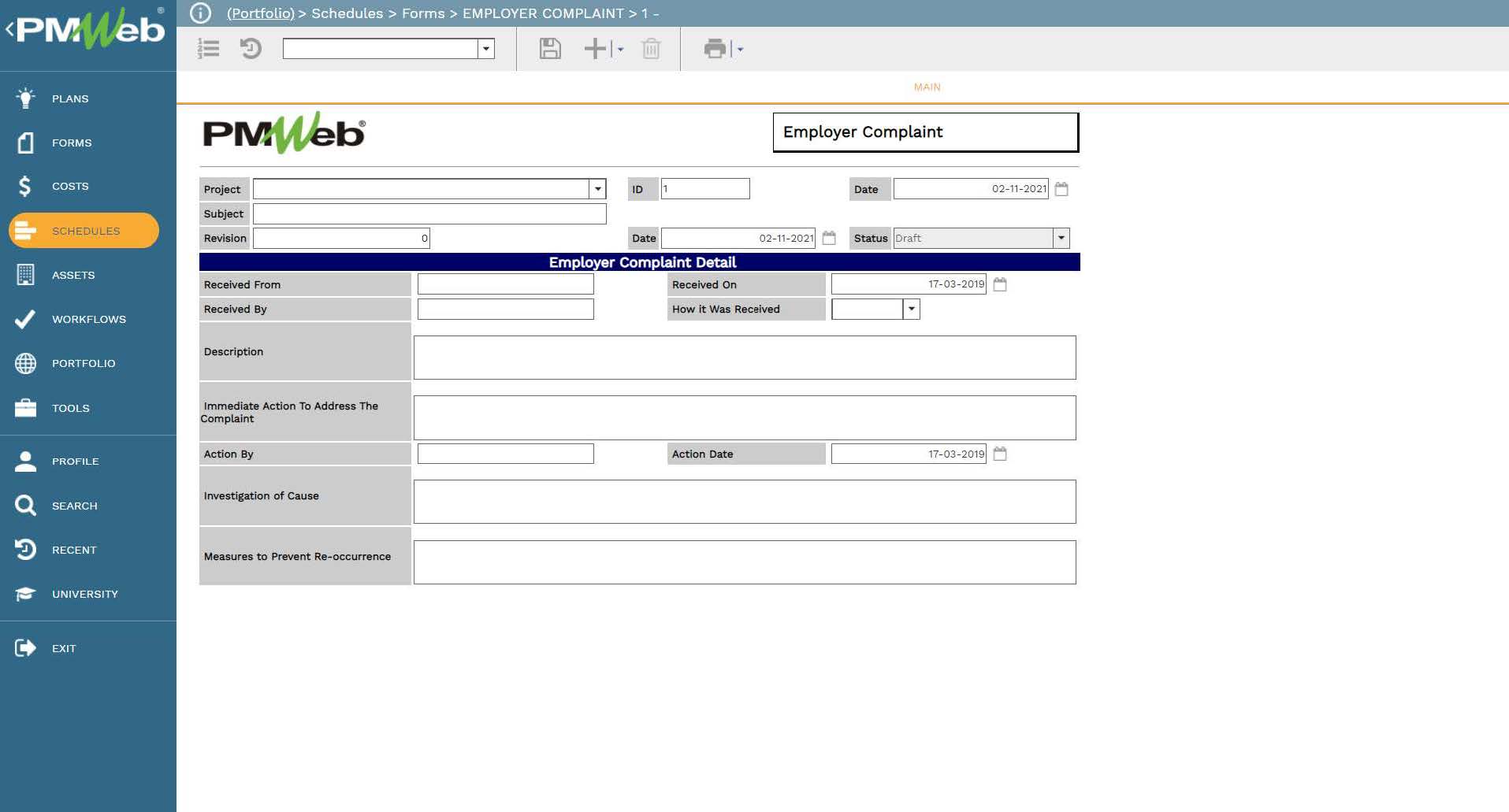Open calendar for revision Date field
This screenshot has width=1509, height=812.
pyautogui.click(x=829, y=238)
